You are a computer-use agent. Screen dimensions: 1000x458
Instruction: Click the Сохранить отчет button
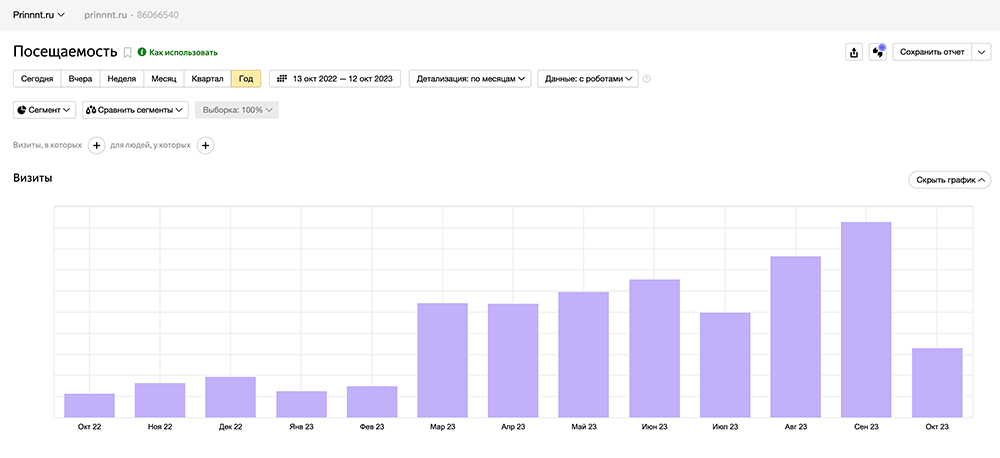click(x=931, y=52)
